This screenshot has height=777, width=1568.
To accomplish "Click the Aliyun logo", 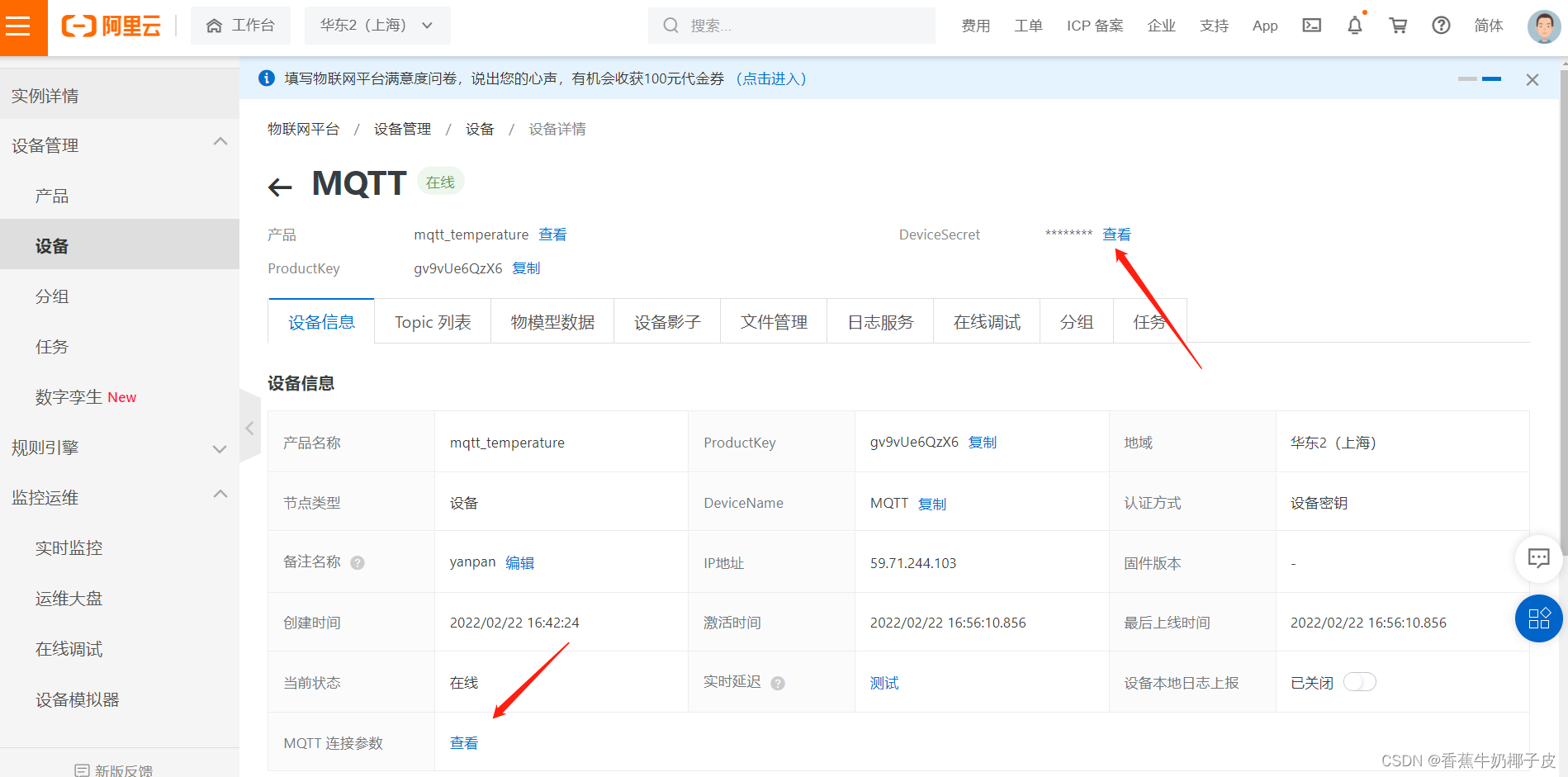I will [x=111, y=26].
